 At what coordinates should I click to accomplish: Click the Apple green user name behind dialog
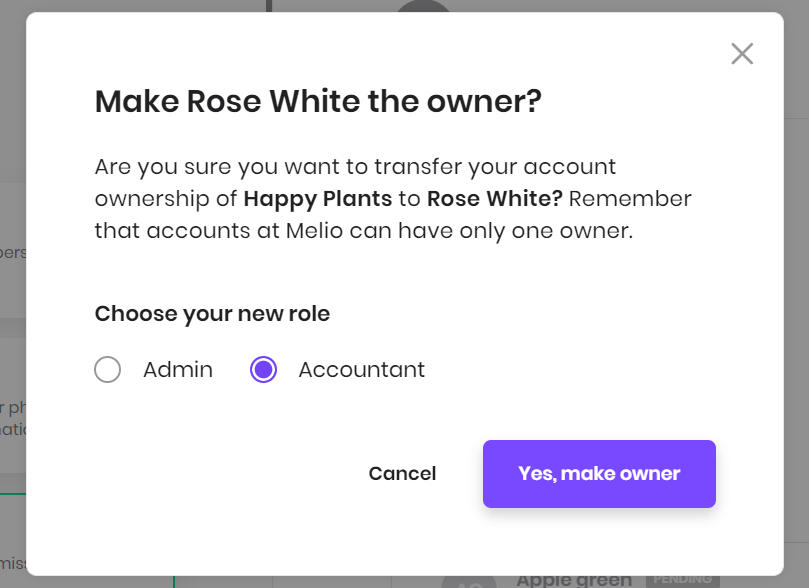click(x=574, y=580)
